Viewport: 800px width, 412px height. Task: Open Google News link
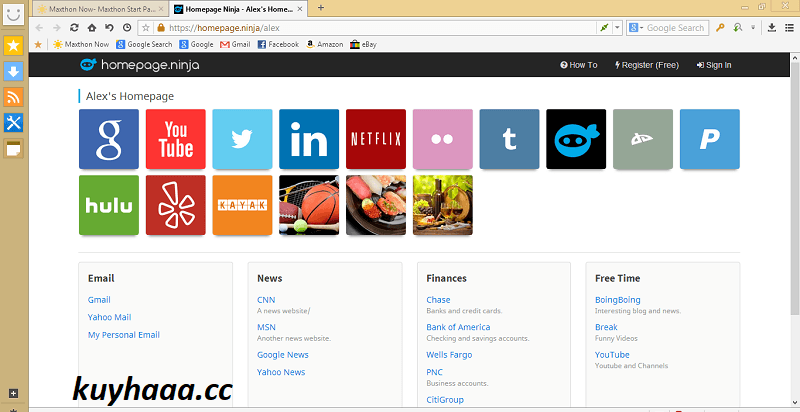point(283,355)
